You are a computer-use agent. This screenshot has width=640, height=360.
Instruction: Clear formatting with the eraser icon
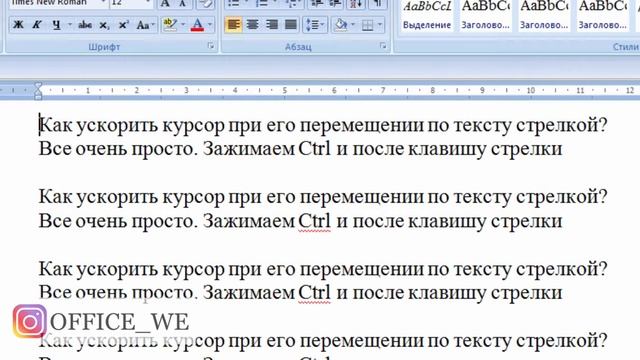205,4
